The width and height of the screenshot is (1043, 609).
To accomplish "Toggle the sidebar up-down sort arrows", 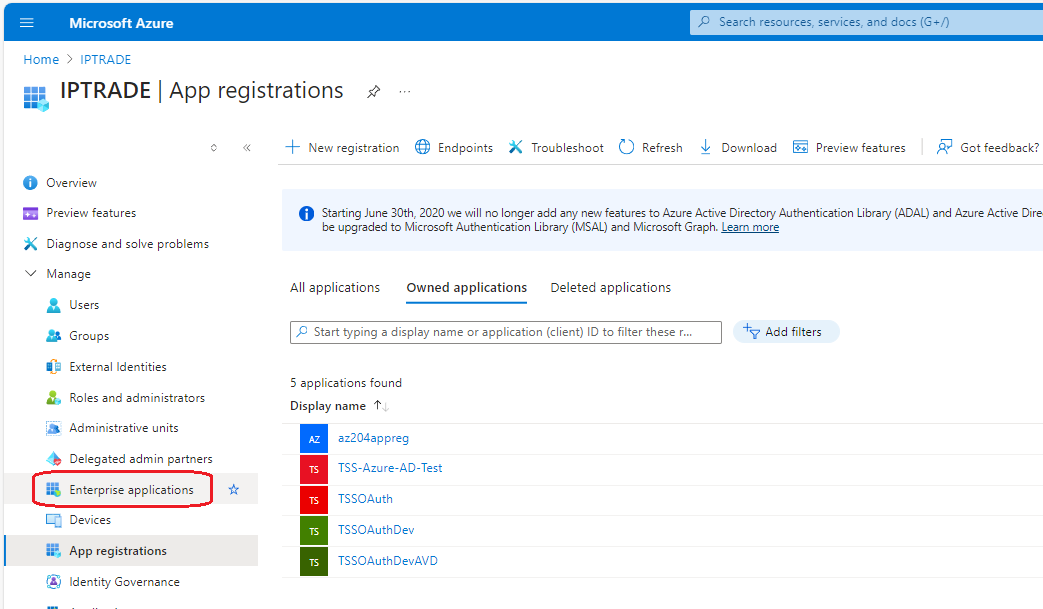I will coord(214,148).
